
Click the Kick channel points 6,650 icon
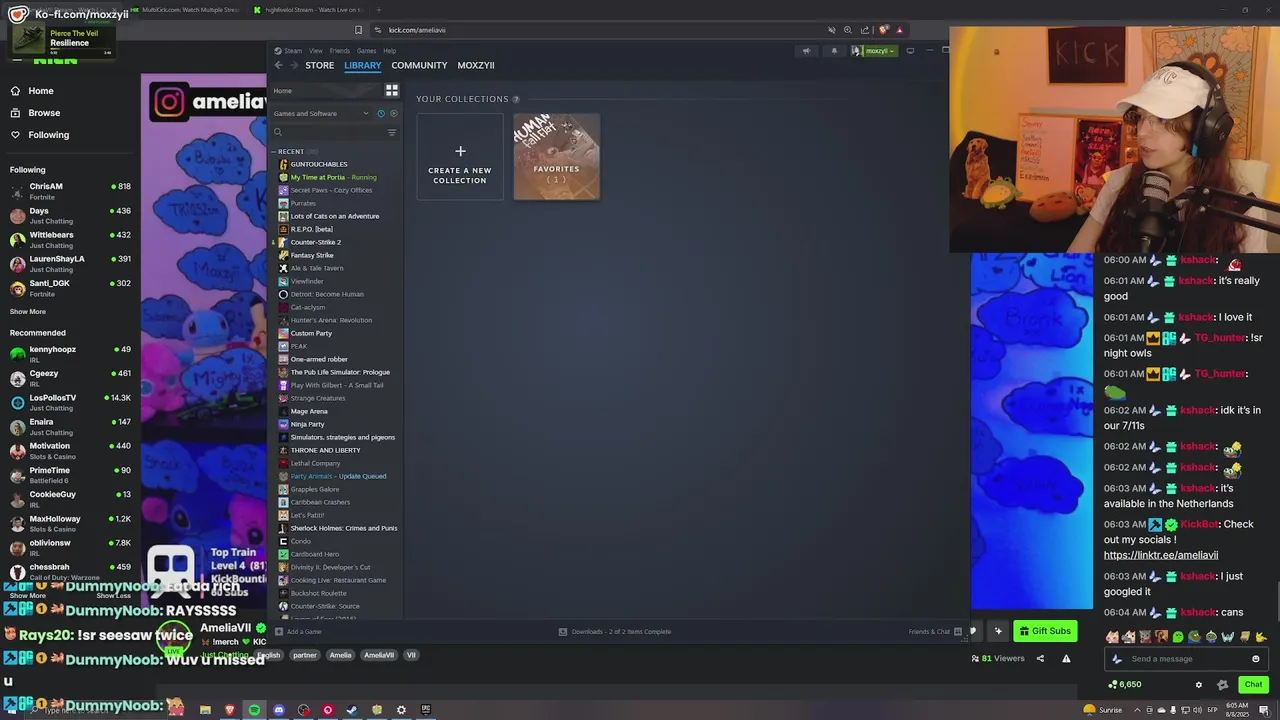(x=1113, y=685)
